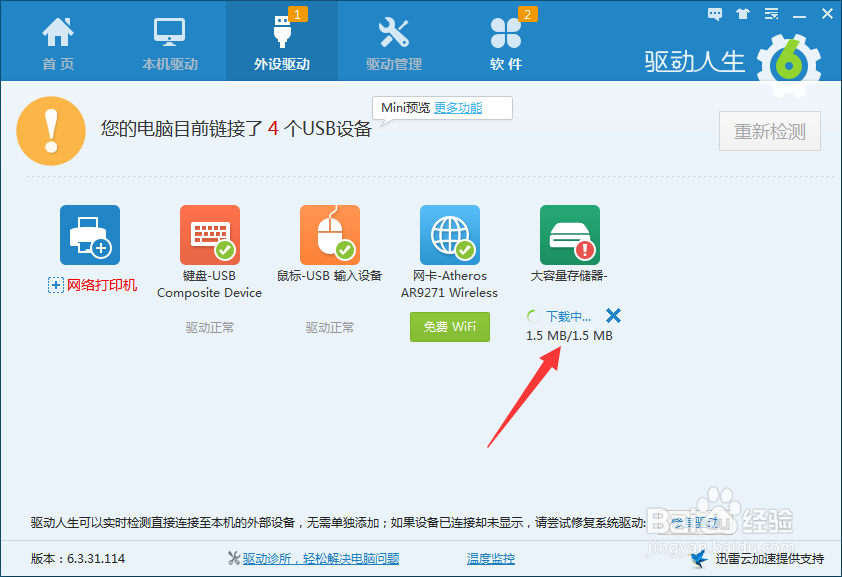The height and width of the screenshot is (577, 842).
Task: Open the main menu icon in title bar
Action: click(x=771, y=14)
